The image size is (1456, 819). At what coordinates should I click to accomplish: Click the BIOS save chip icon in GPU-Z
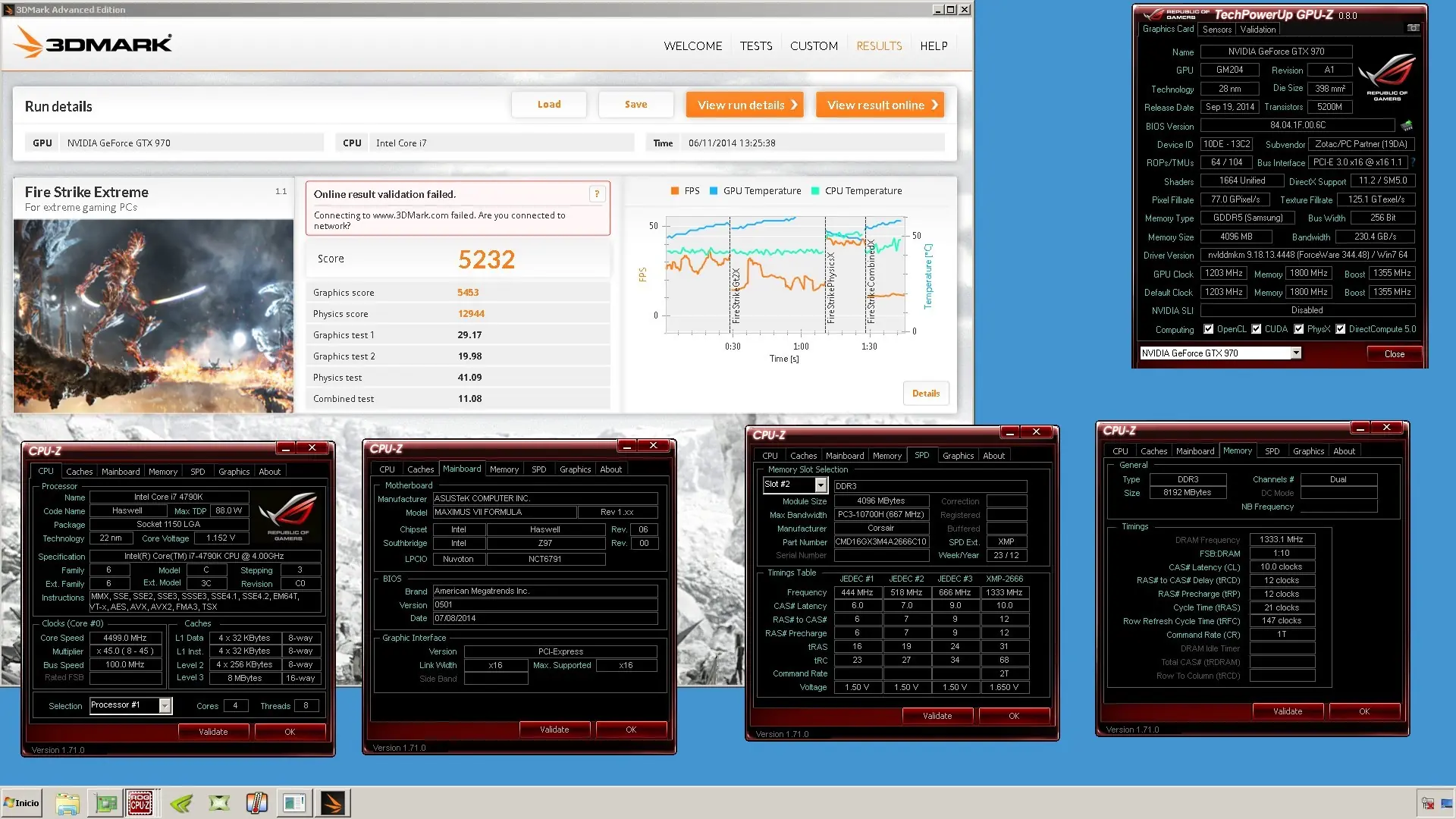click(x=1407, y=125)
